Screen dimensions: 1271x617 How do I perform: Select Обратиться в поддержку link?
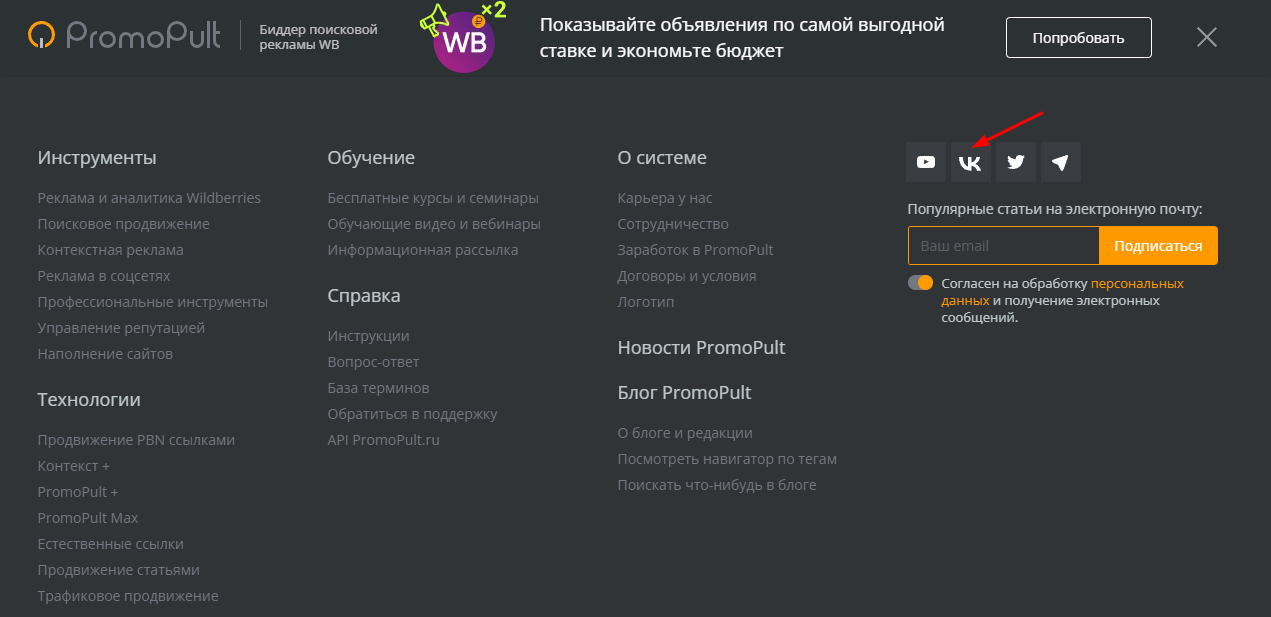click(412, 414)
